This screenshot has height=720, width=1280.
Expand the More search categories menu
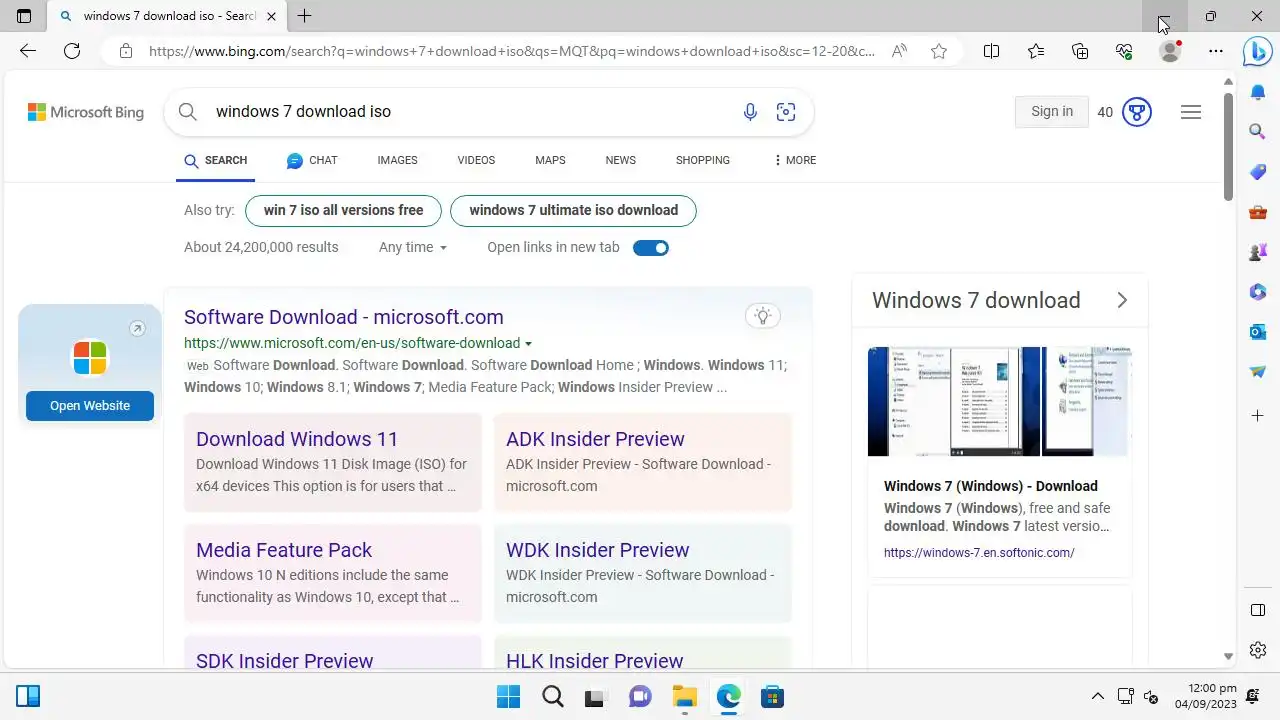[x=795, y=160]
